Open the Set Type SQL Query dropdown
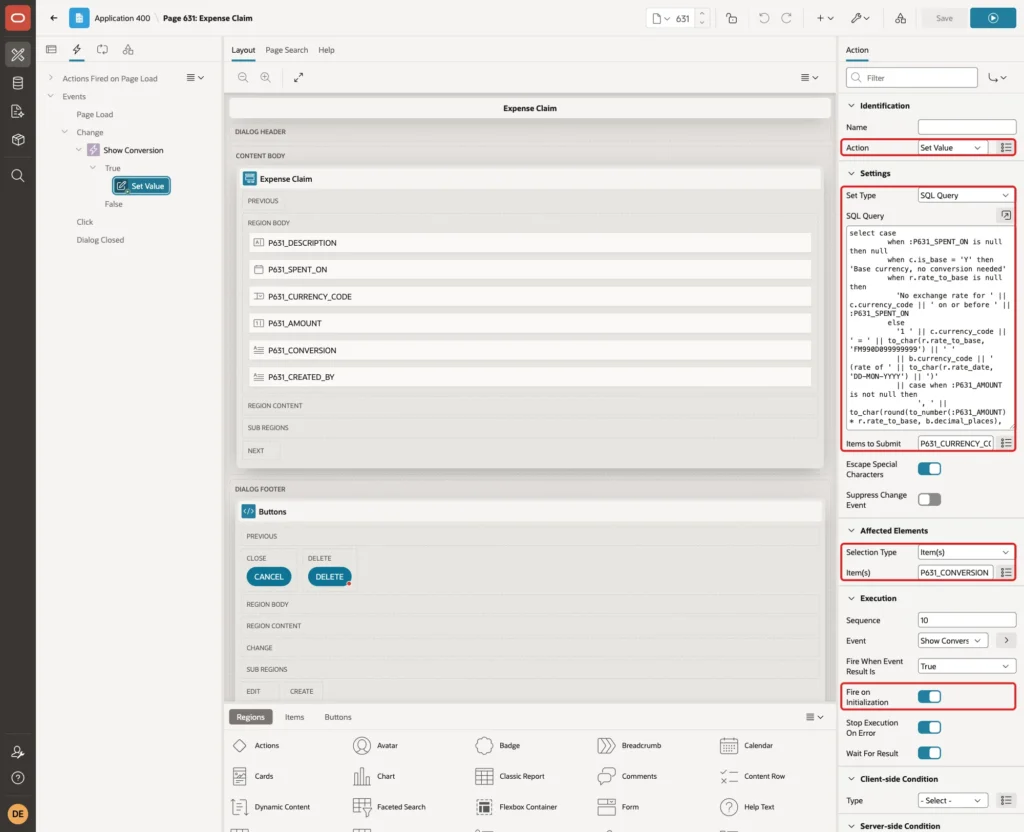1024x832 pixels. pyautogui.click(x=967, y=195)
